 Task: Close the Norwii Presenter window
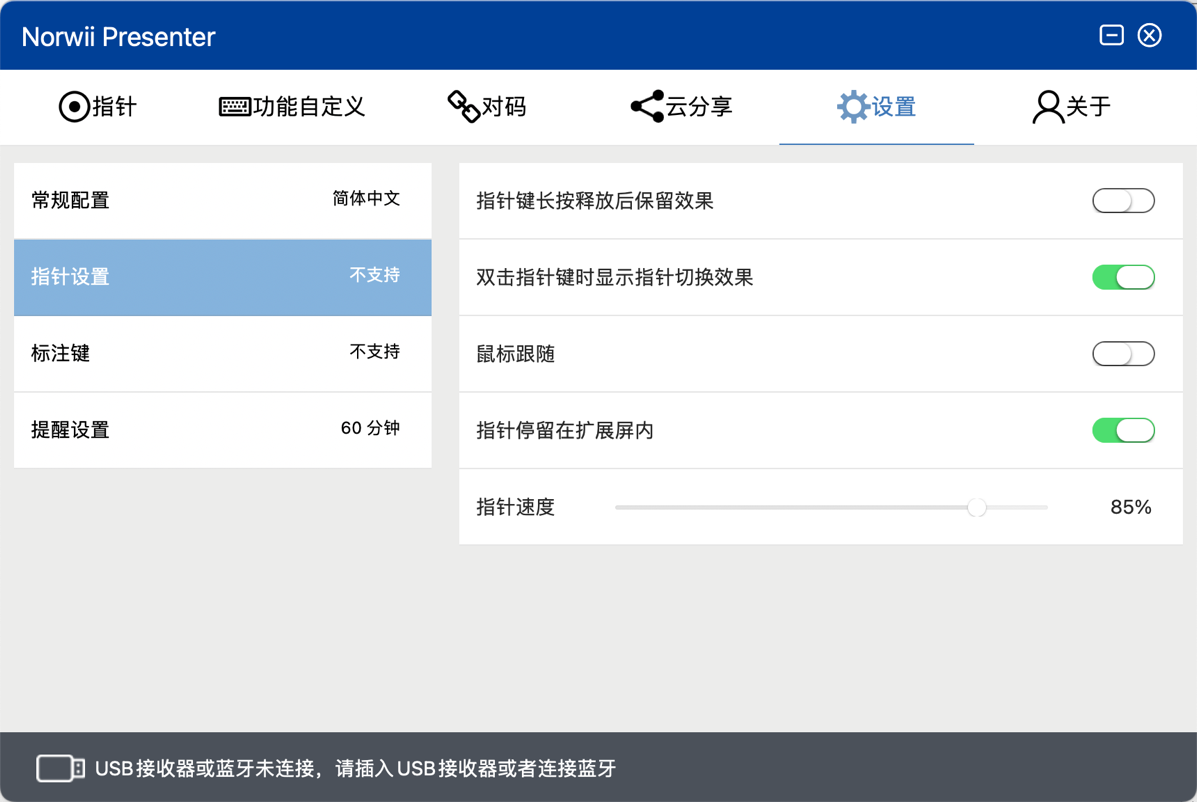coord(1150,35)
